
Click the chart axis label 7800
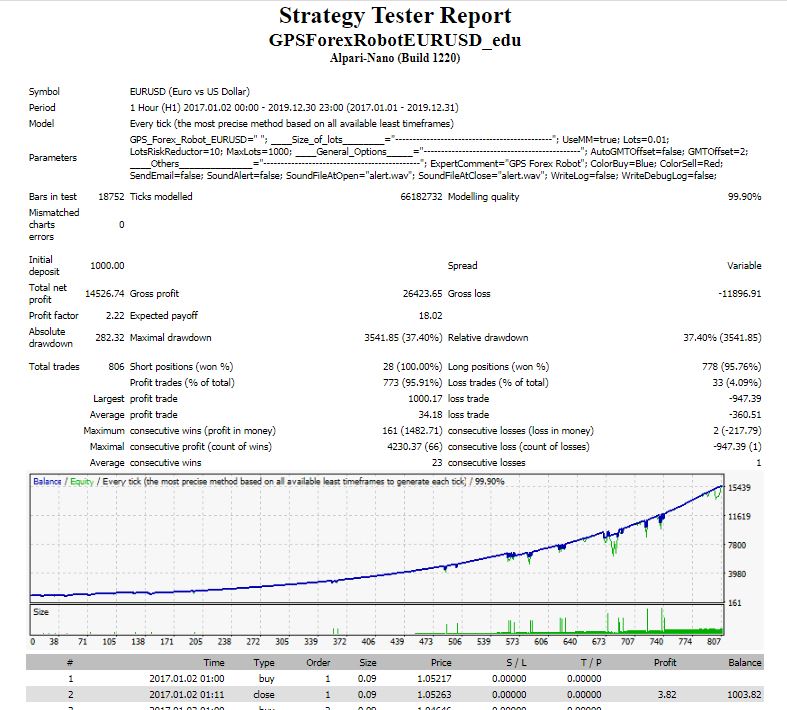pos(737,545)
